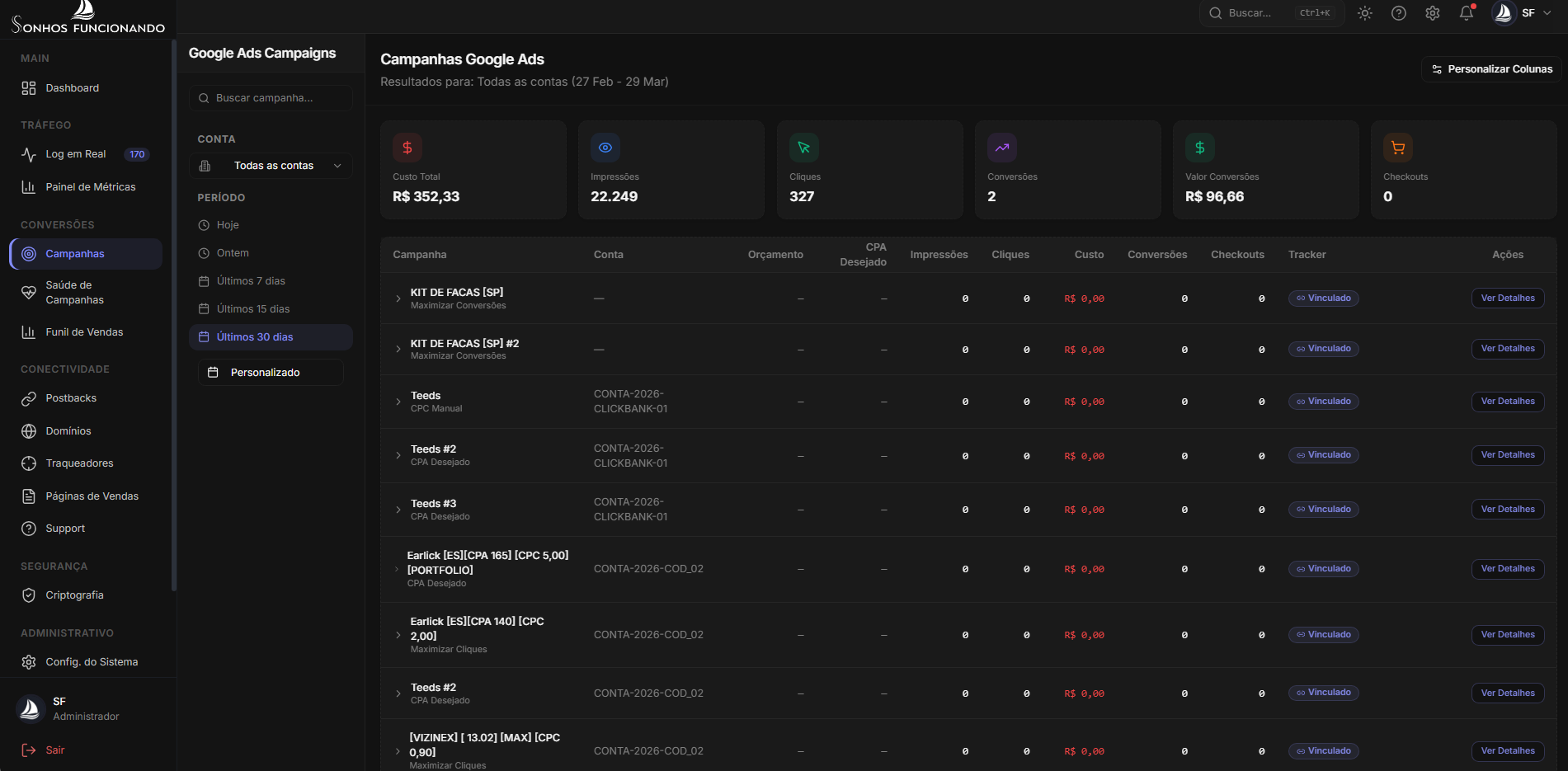Click Vinculado badge for Earlick PORTFOLIO row

pos(1323,569)
